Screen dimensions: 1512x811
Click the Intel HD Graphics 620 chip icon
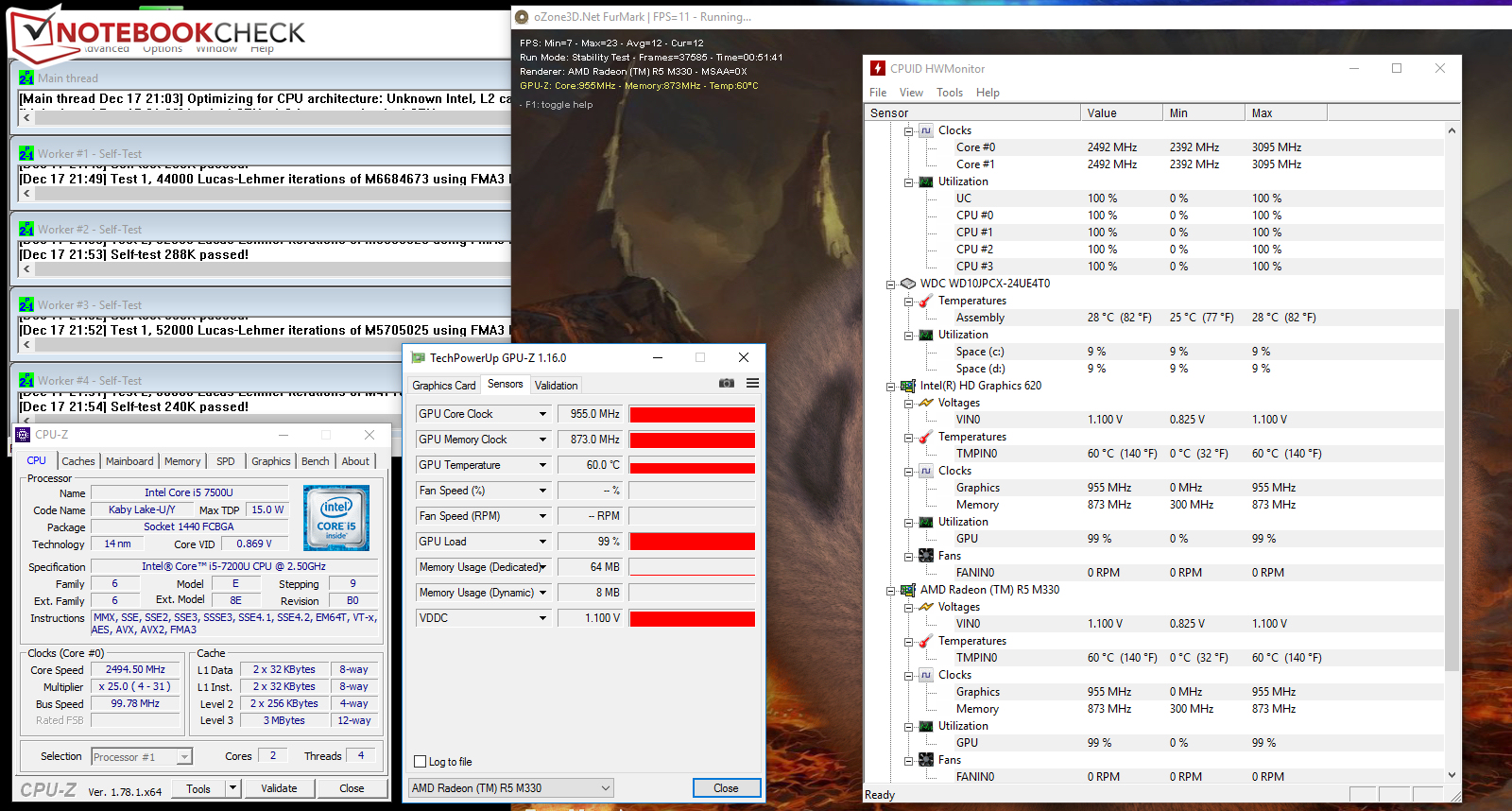pyautogui.click(x=908, y=386)
